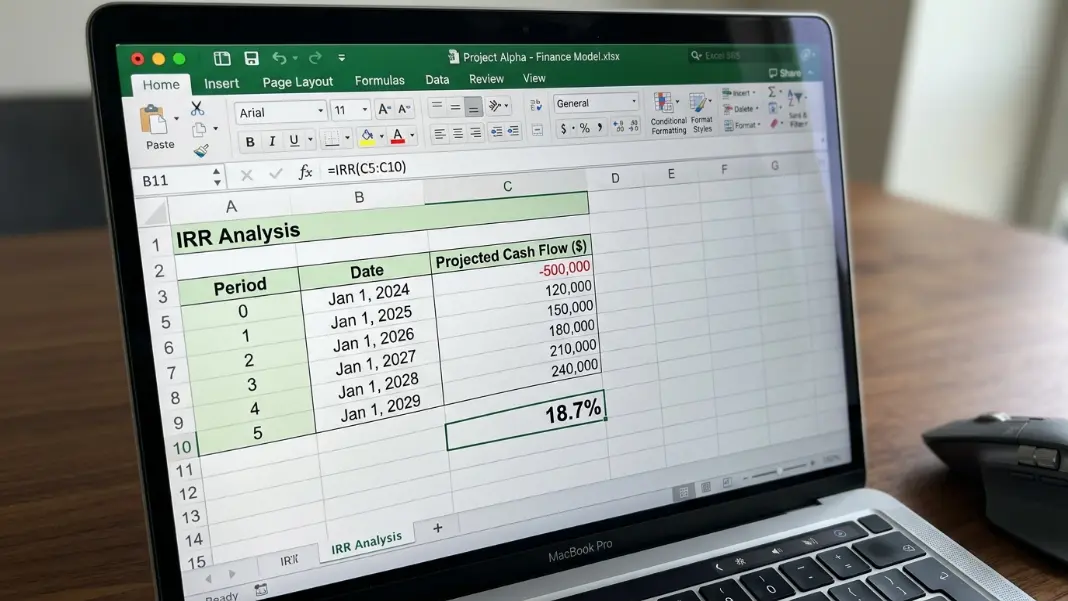Align cell contents to top
The width and height of the screenshot is (1068, 601).
437,106
